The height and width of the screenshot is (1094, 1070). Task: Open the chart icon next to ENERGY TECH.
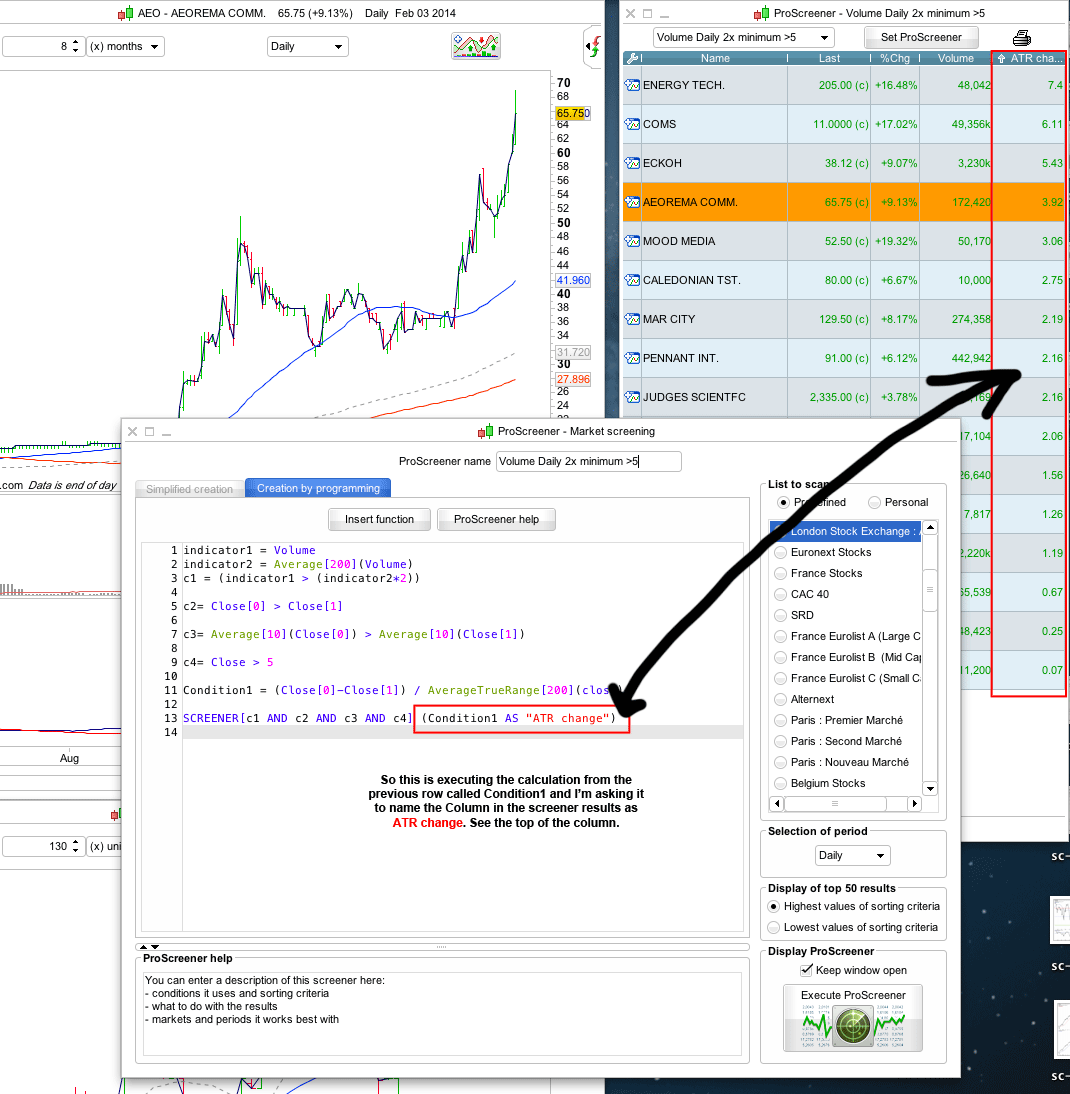[632, 85]
